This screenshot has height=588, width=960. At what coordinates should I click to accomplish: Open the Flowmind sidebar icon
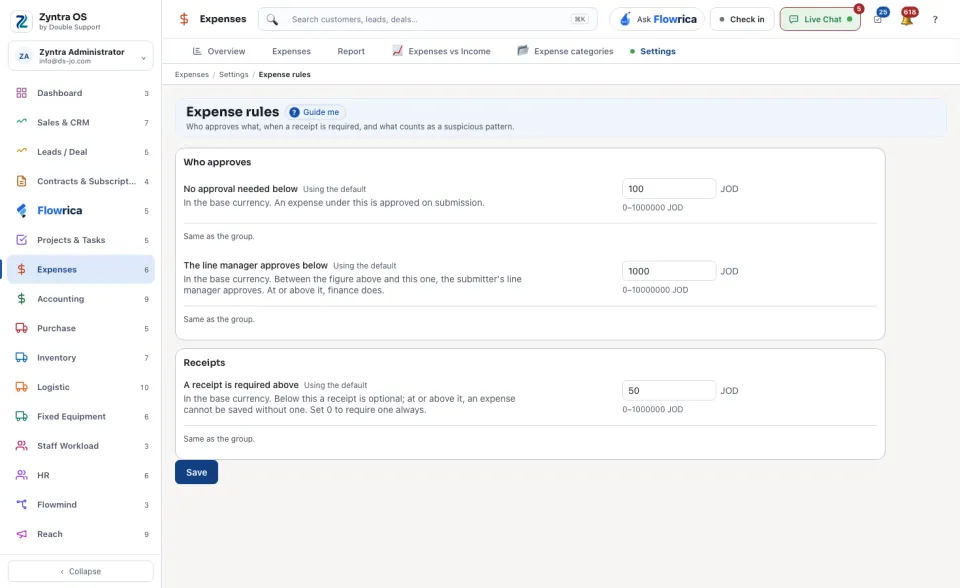21,505
